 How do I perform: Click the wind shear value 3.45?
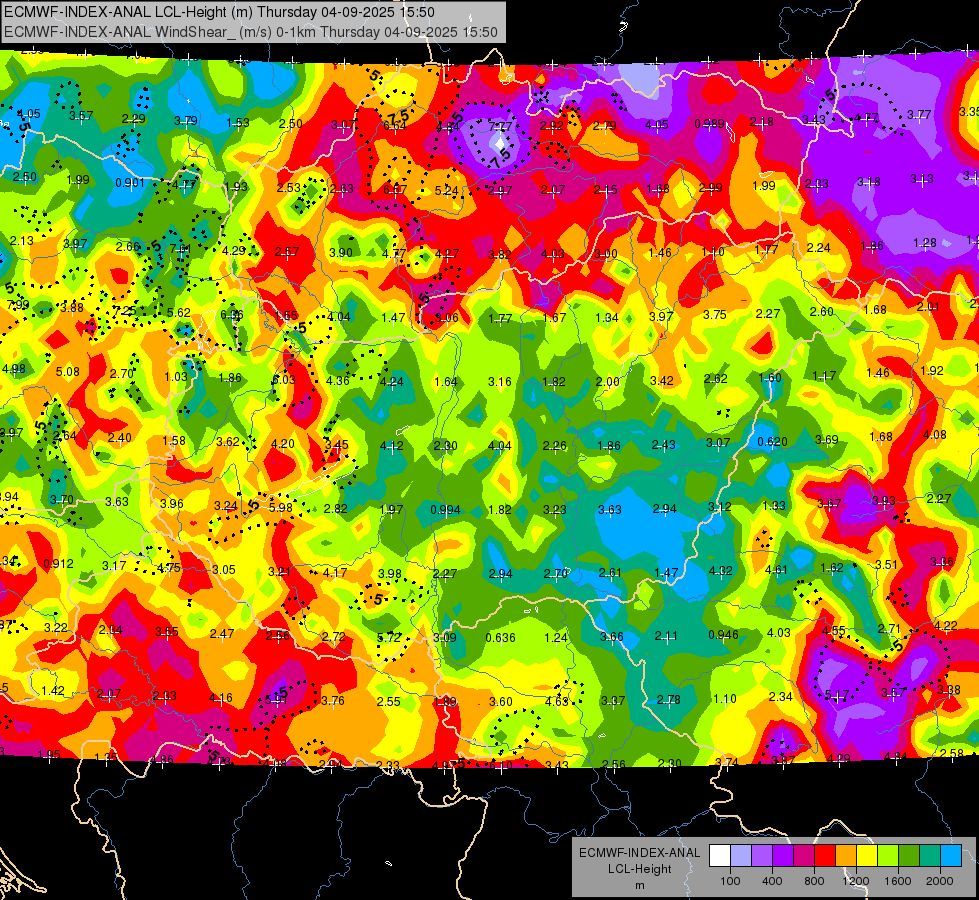(x=337, y=445)
